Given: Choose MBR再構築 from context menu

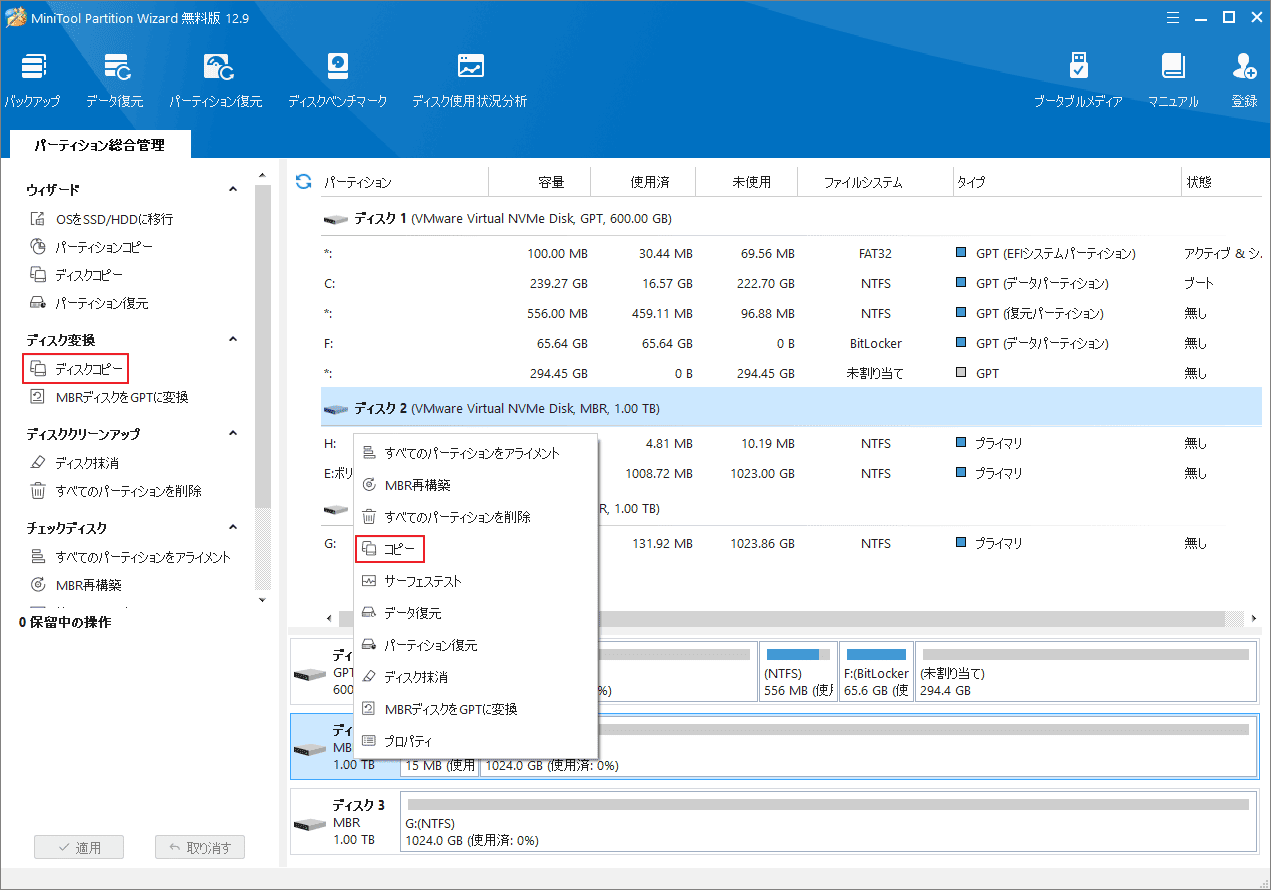Looking at the screenshot, I should coord(475,485).
